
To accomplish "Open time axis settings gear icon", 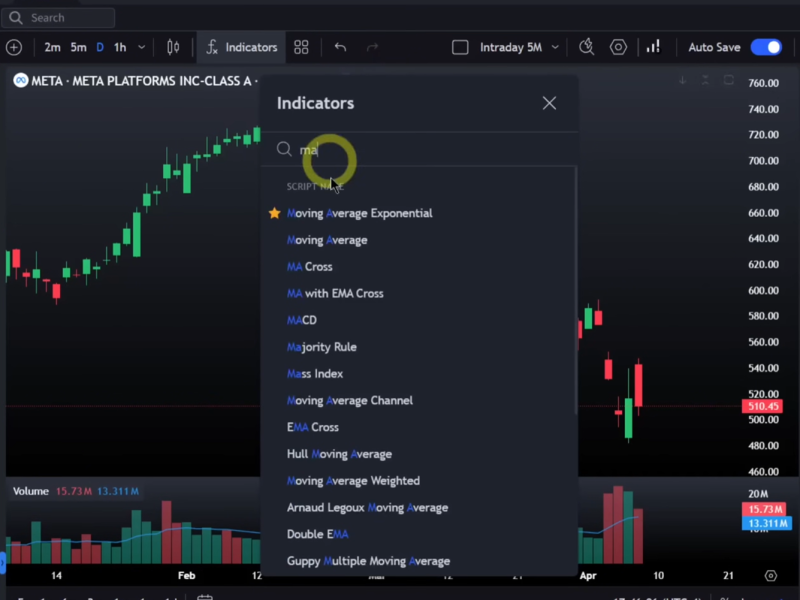I will (770, 576).
